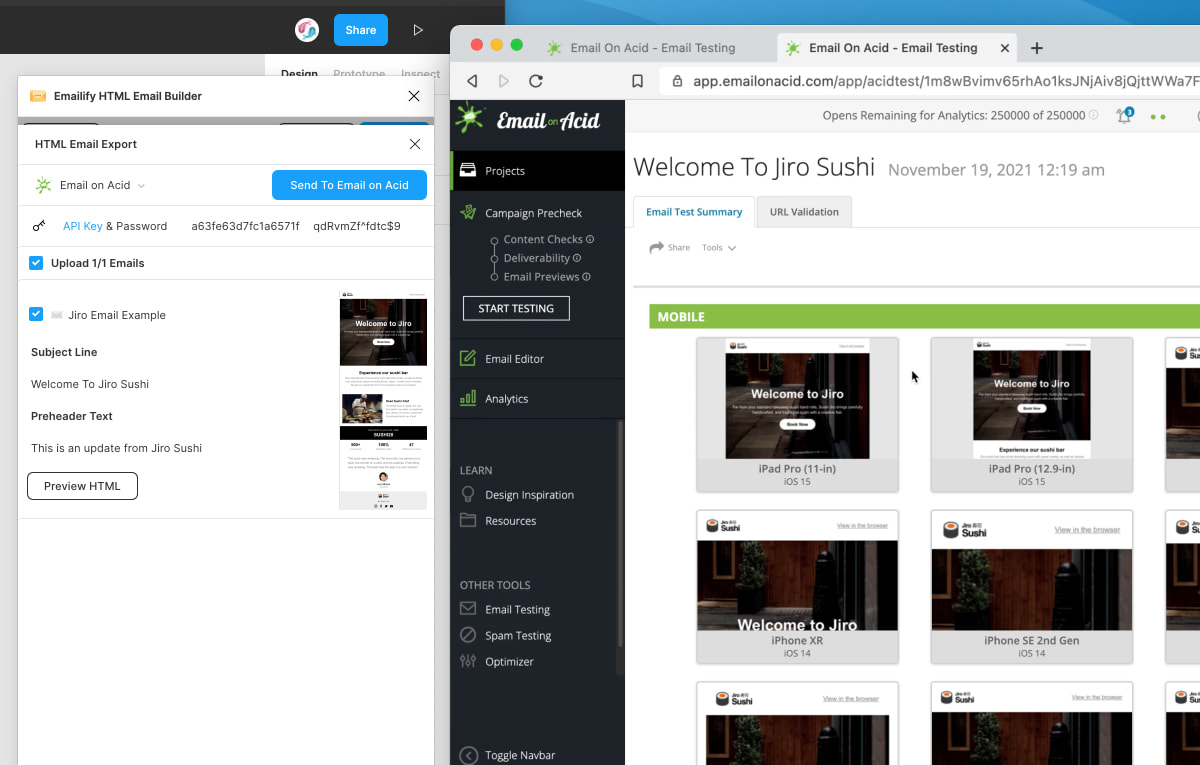Screen dimensions: 1200x765
Task: Reload the browser page
Action: (536, 81)
